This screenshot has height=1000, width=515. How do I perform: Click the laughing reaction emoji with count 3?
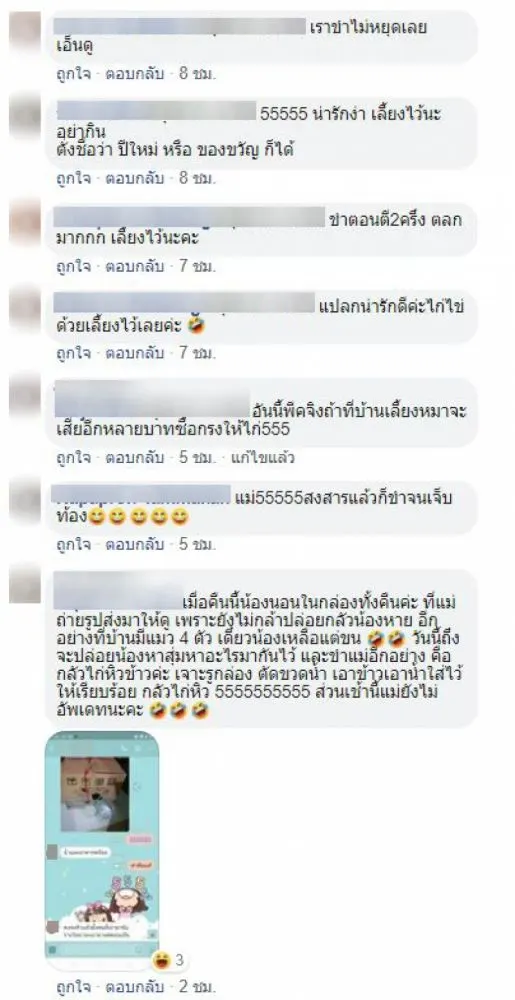pyautogui.click(x=162, y=959)
